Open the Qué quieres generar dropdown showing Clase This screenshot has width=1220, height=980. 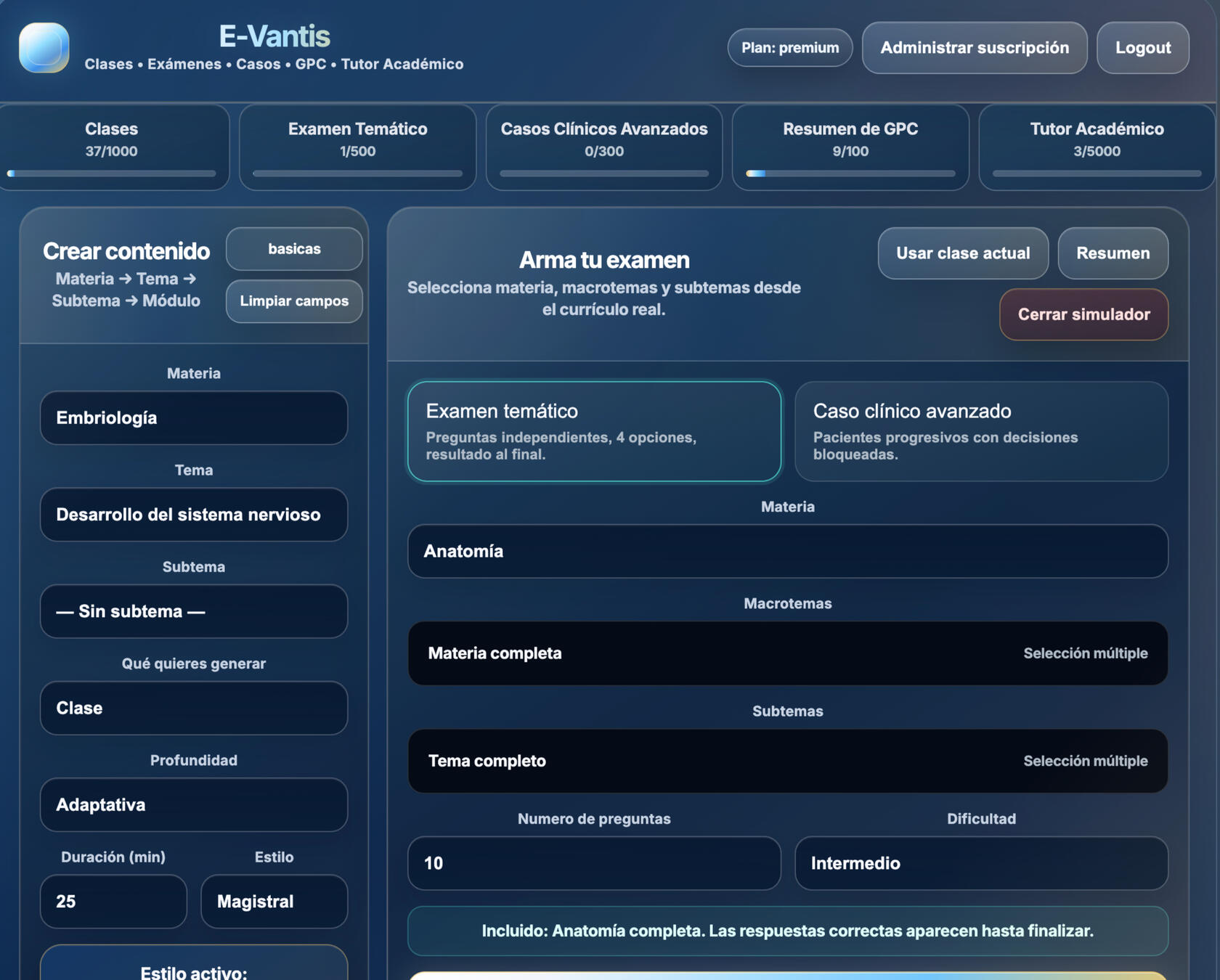(194, 708)
